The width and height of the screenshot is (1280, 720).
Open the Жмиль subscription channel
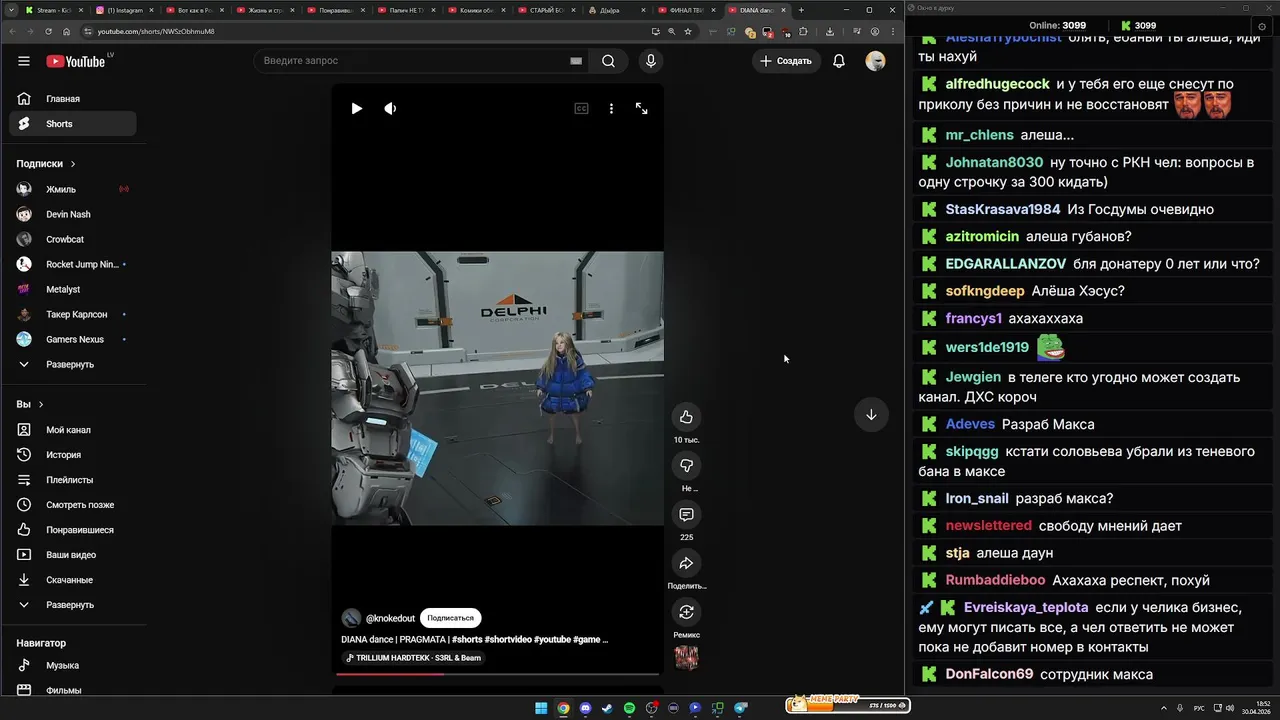point(73,189)
